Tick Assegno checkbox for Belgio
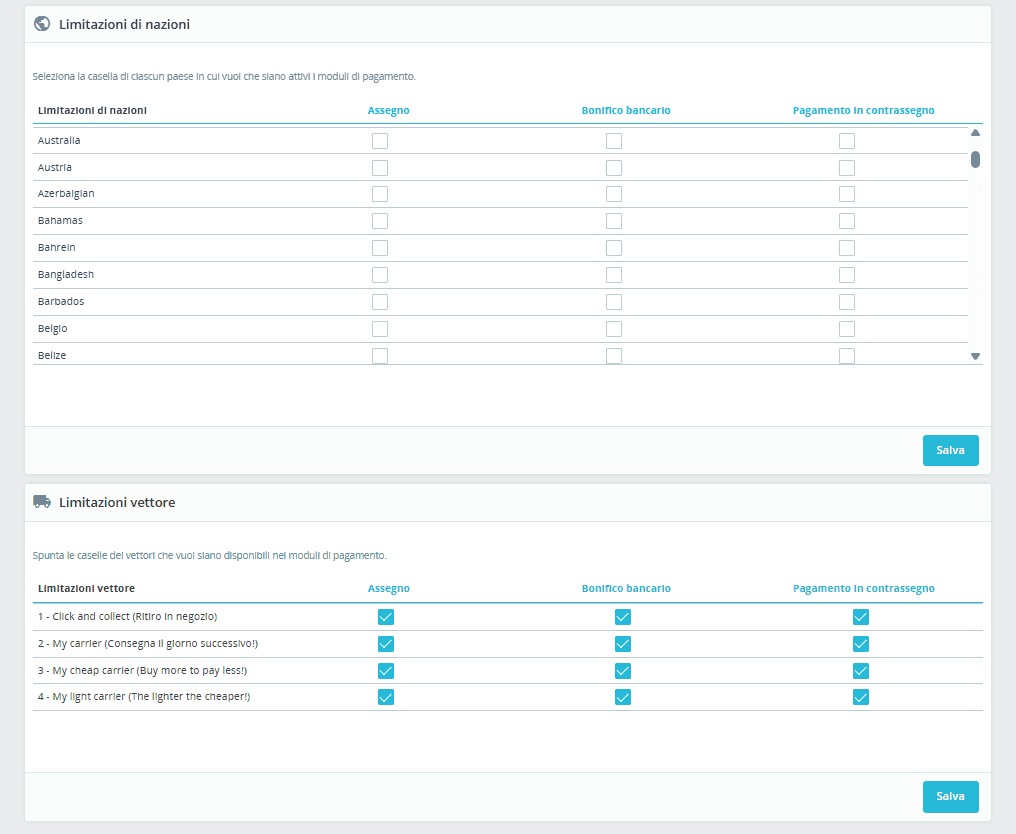Image resolution: width=1016 pixels, height=834 pixels. coord(380,329)
